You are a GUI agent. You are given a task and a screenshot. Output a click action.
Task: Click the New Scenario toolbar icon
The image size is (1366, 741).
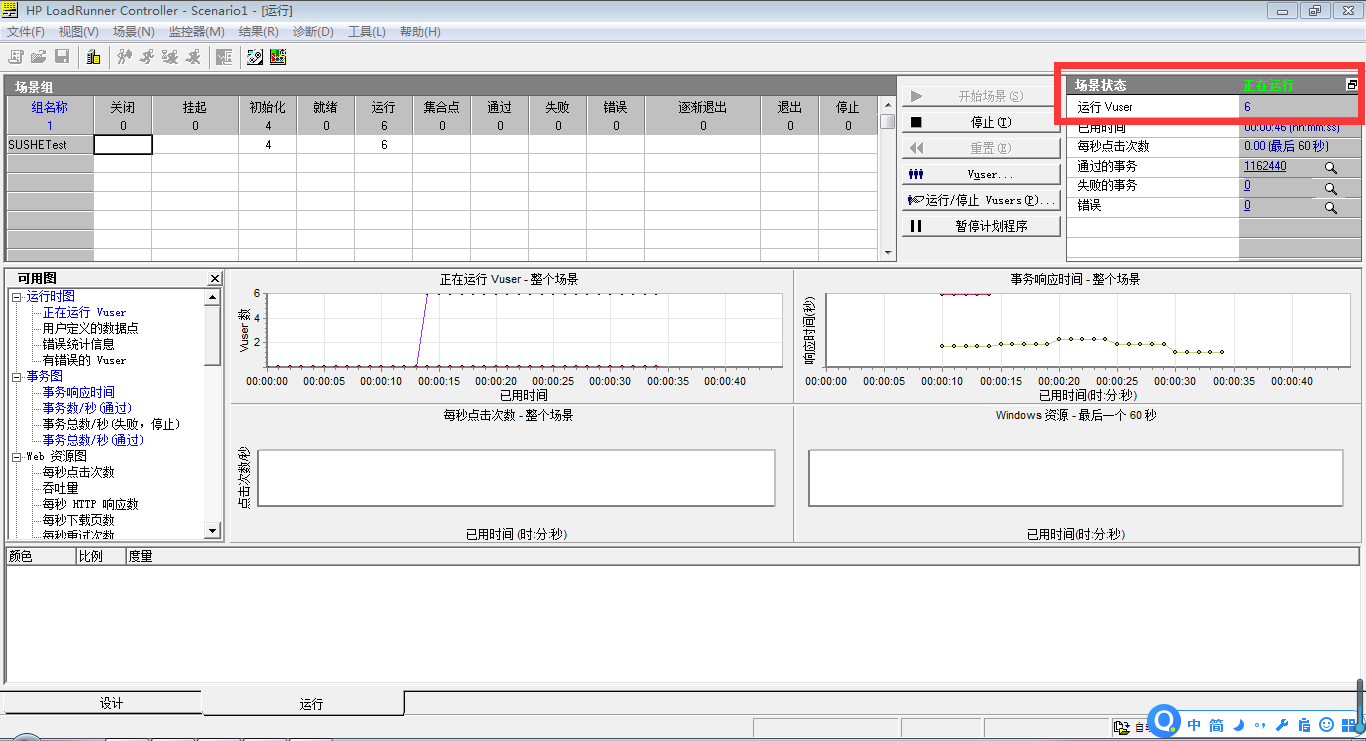pos(16,57)
